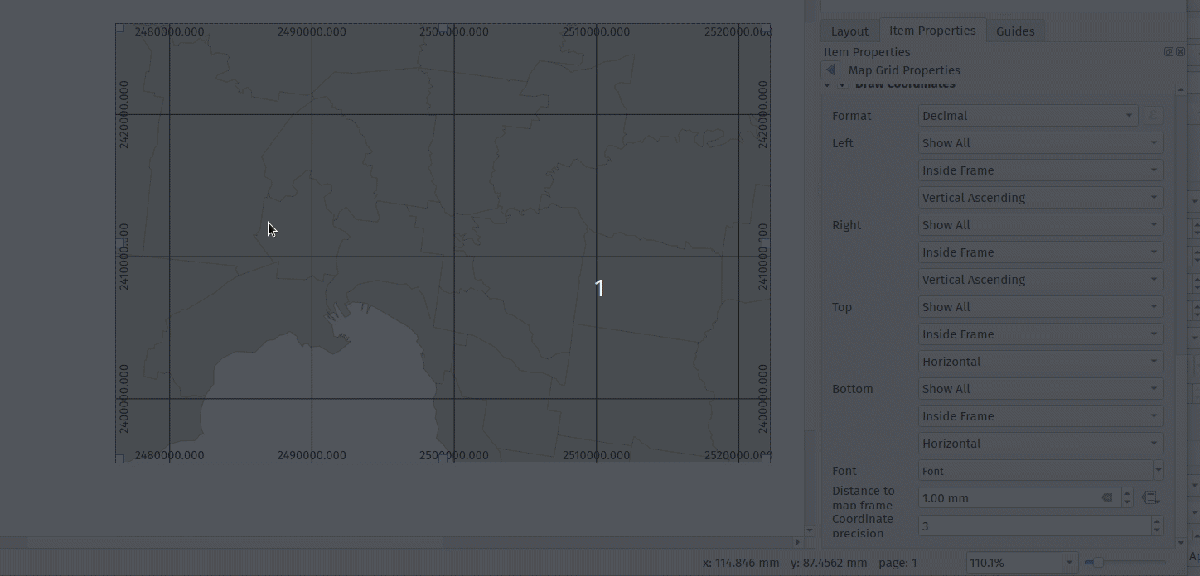Click the data-defined override for distance
Viewport: 1200px width, 576px height.
[x=1150, y=498]
